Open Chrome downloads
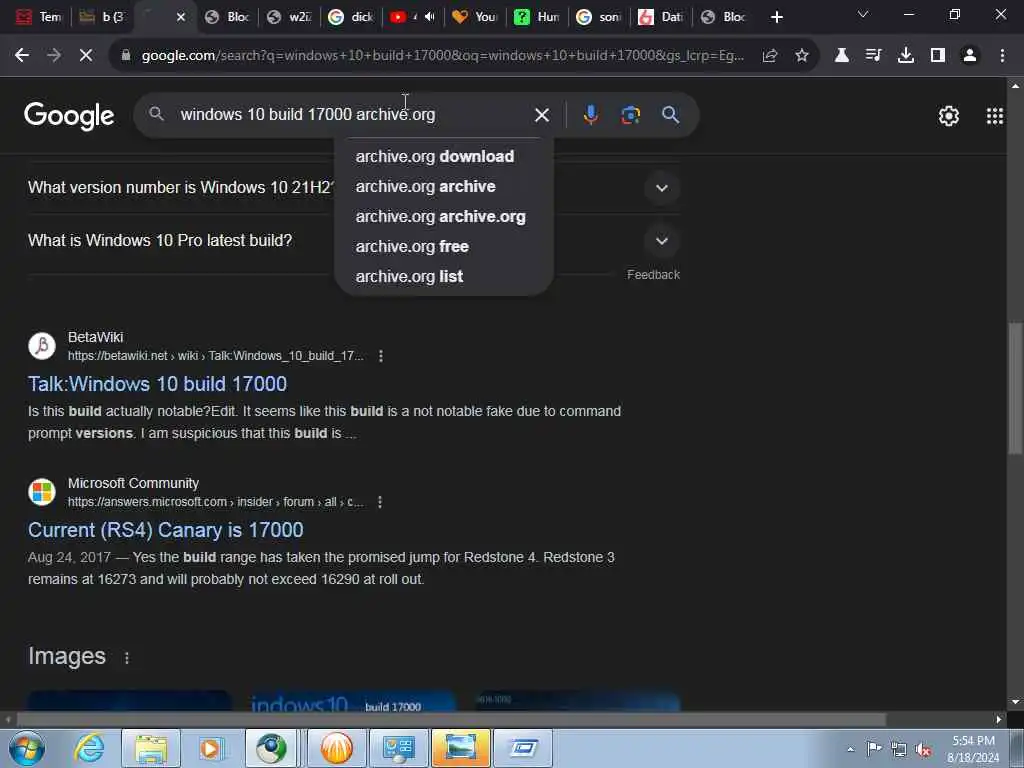This screenshot has width=1024, height=768. (905, 56)
